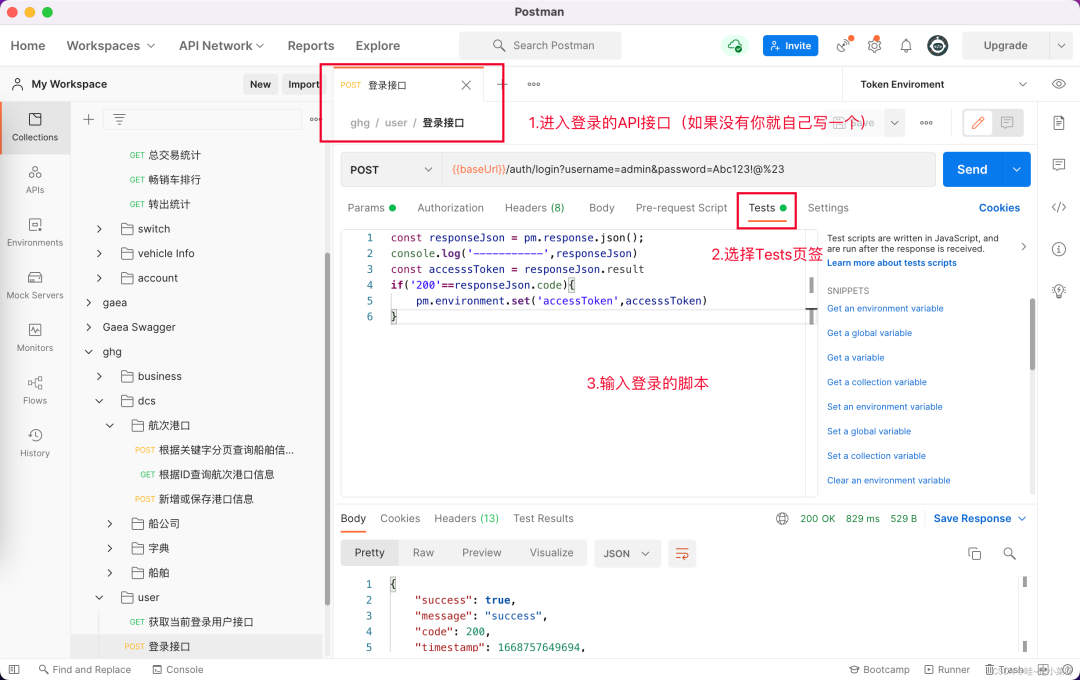
Task: Switch to the Pre-request Script tab
Action: [x=681, y=208]
